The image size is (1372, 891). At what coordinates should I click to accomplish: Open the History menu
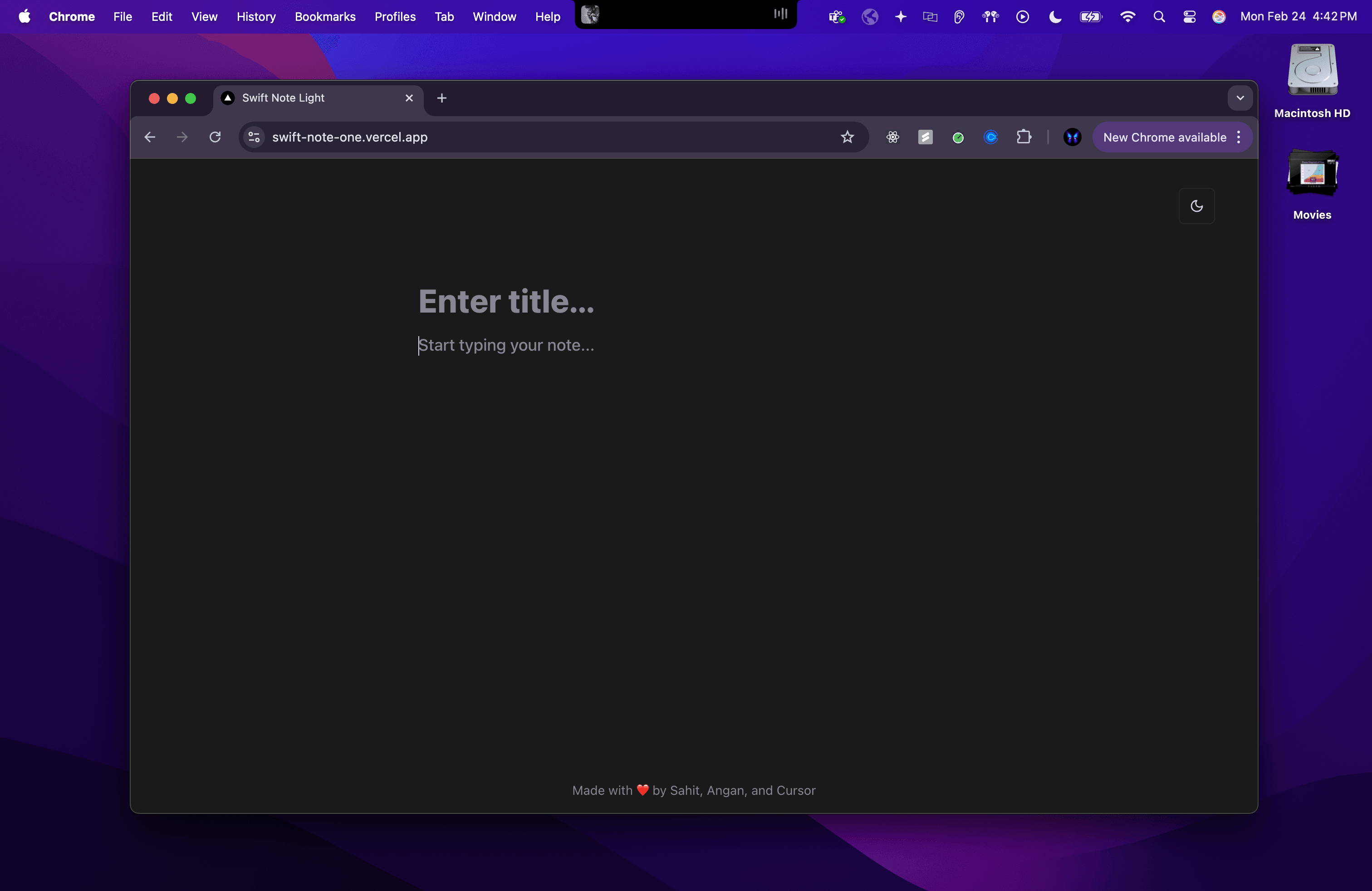(256, 17)
